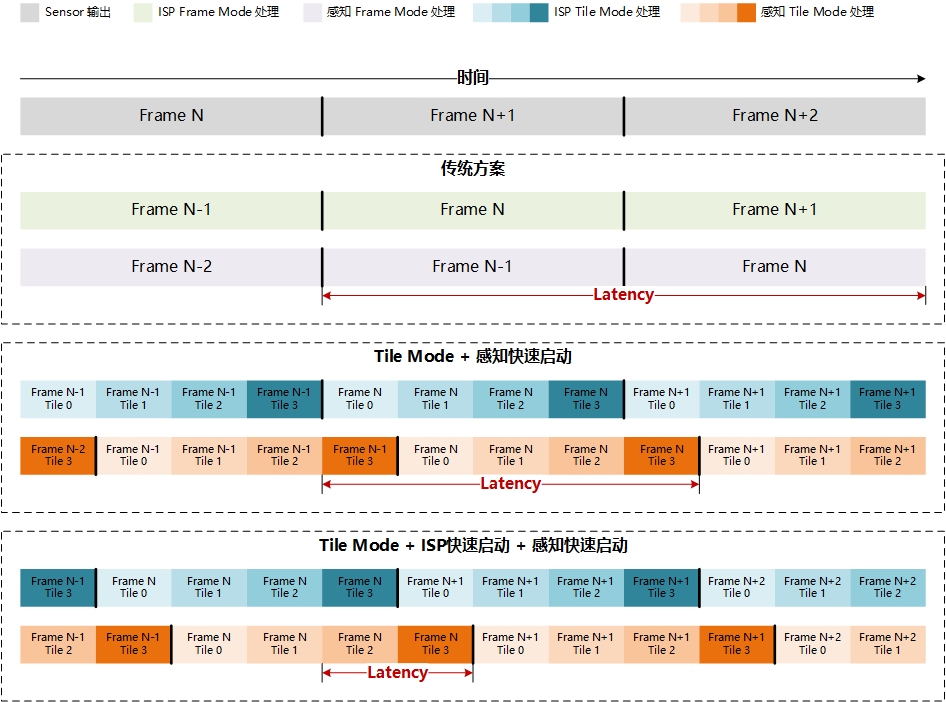Select the gray Frame N sensor block
This screenshot has width=946, height=702.
coord(171,116)
